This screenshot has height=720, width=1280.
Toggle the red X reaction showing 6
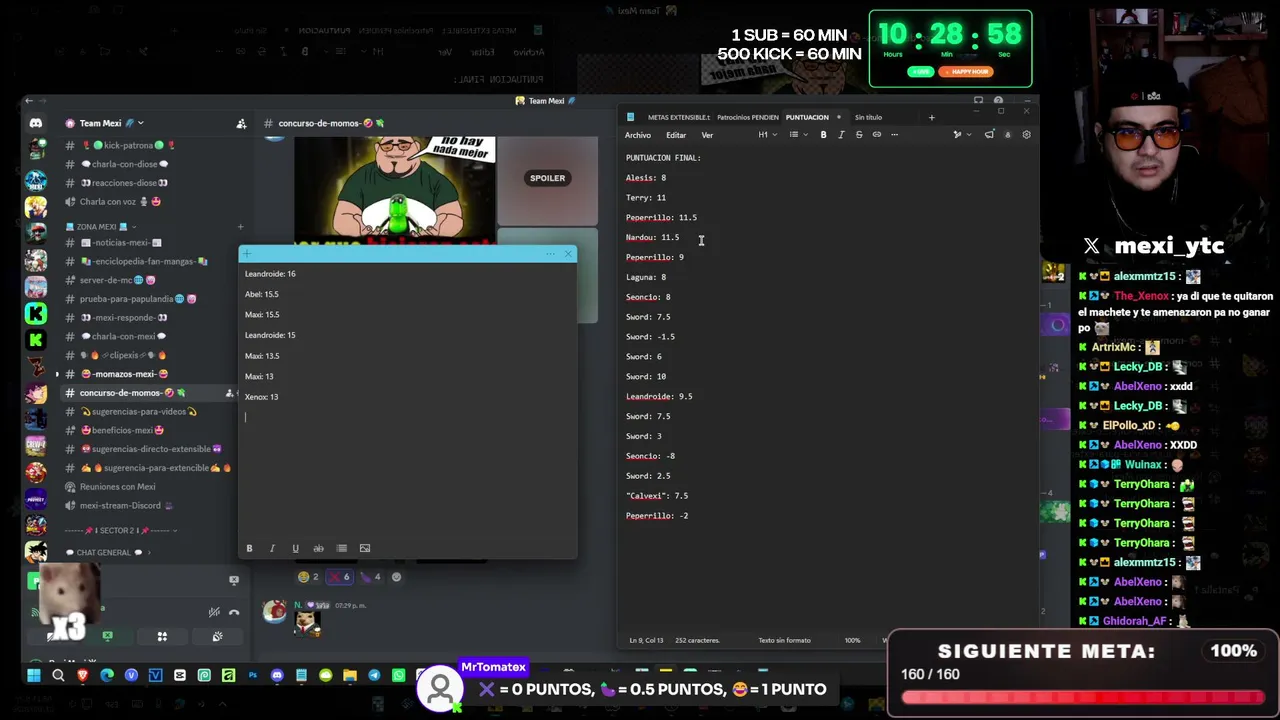[340, 576]
